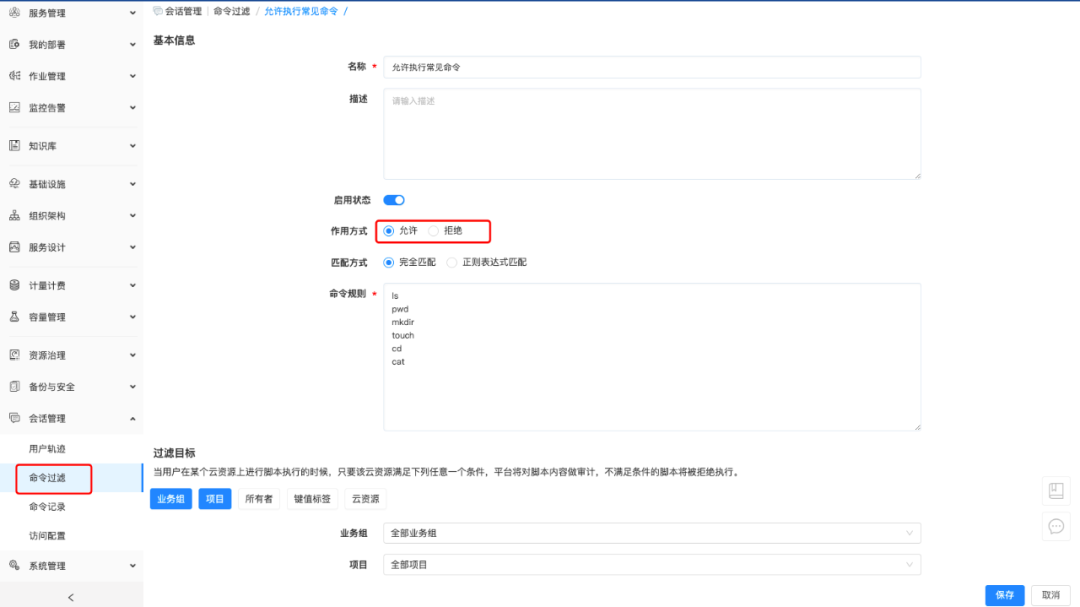The image size is (1080, 607).
Task: Click the 保存 button
Action: coord(1004,594)
